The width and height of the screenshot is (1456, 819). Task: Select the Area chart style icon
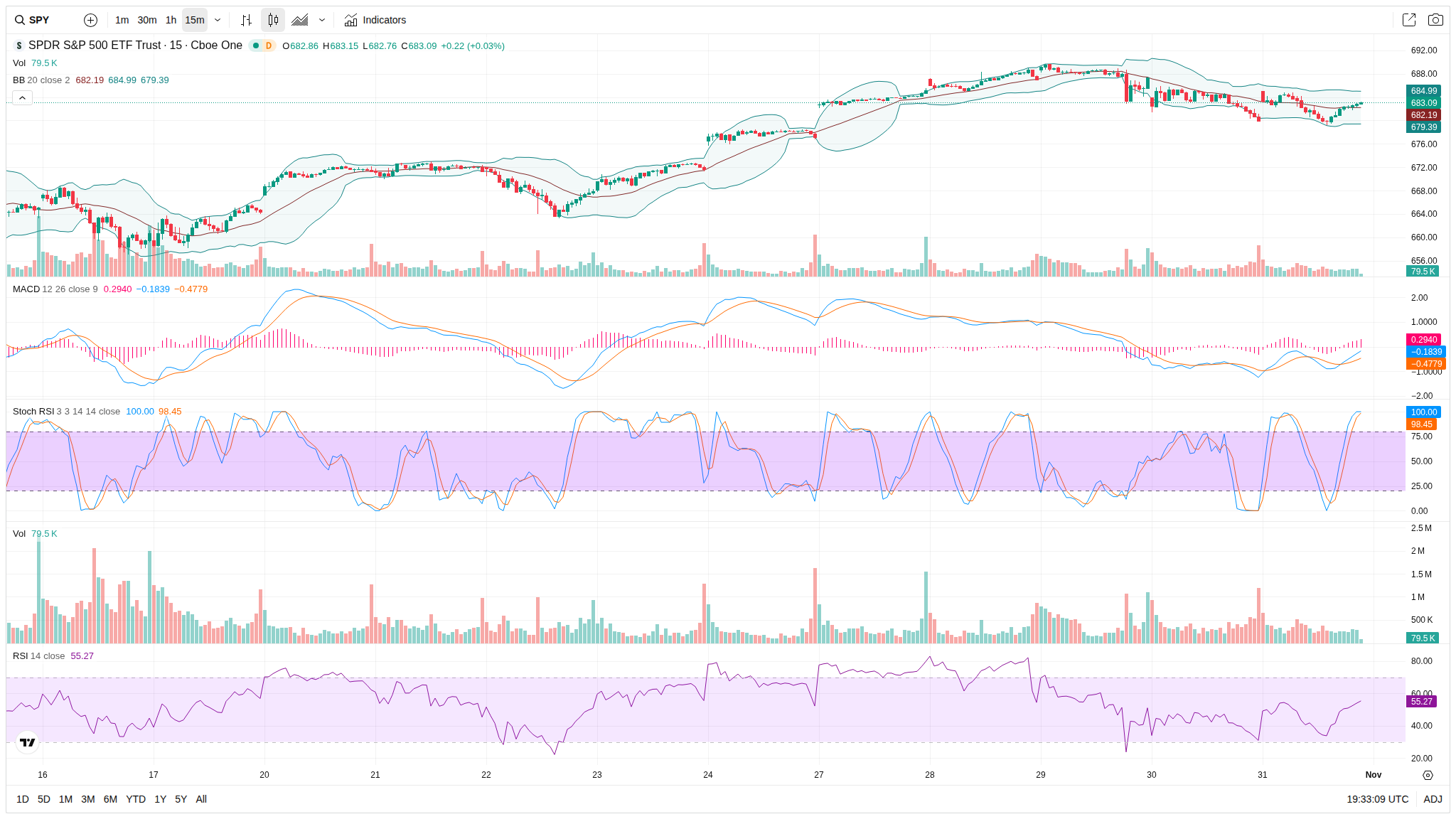[300, 20]
